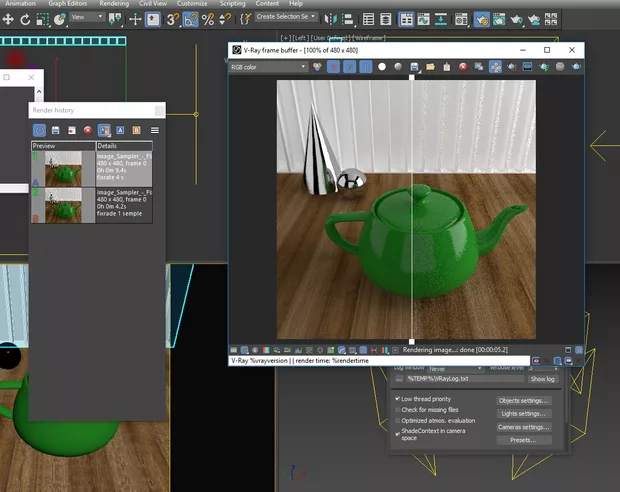Open the Rendering menu
Screen dimensions: 620x492
pyautogui.click(x=114, y=4)
